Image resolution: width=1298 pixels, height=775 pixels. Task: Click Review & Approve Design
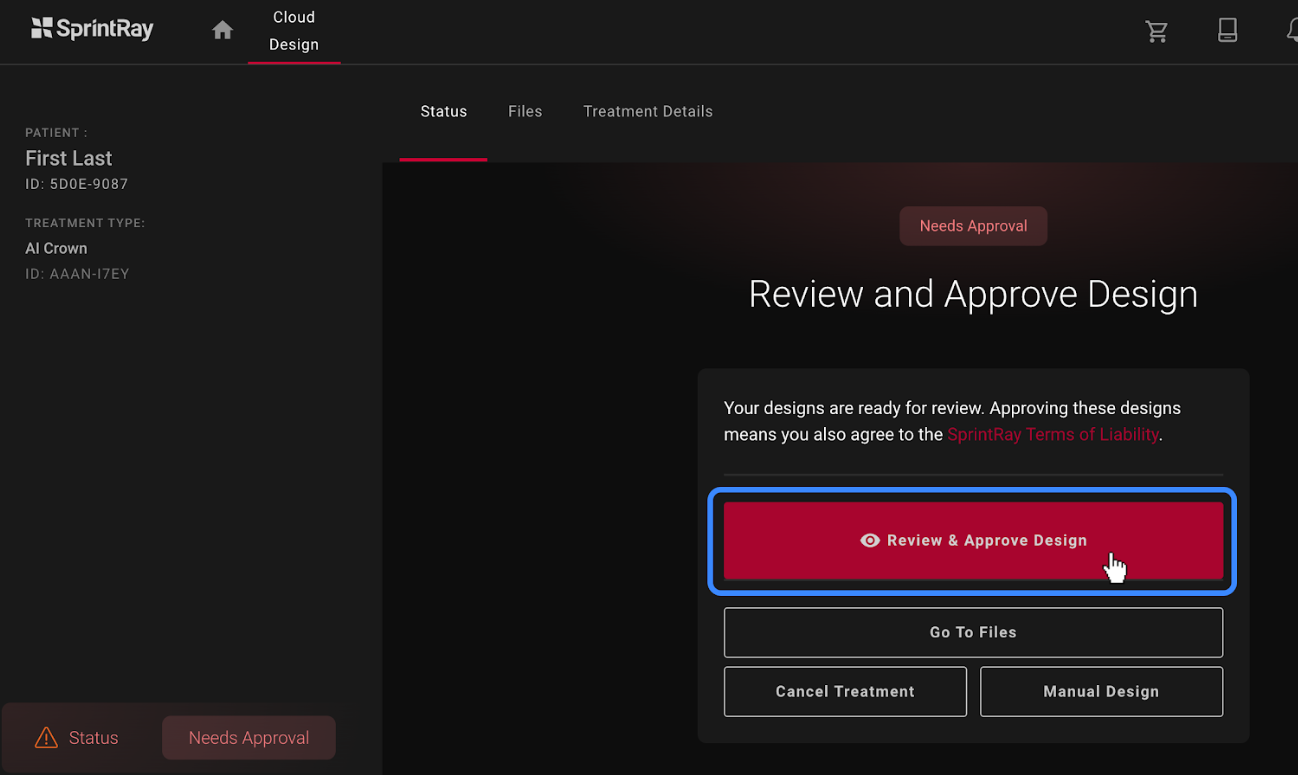coord(973,540)
